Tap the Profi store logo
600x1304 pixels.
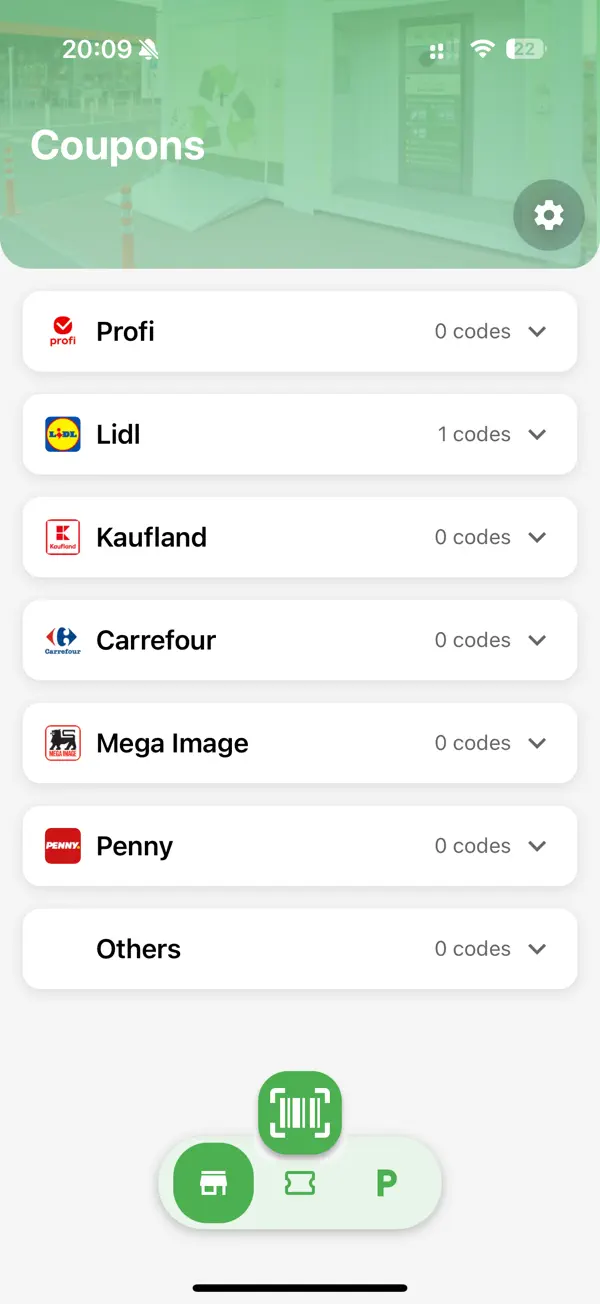62,331
